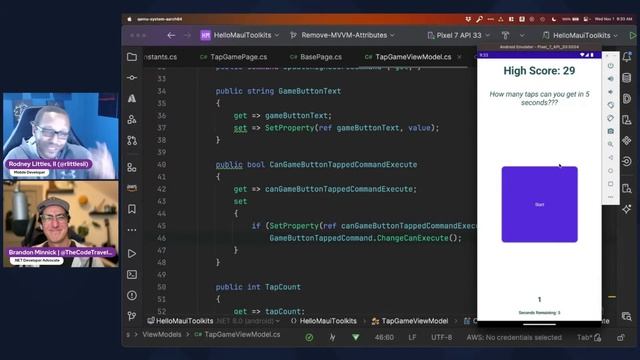Open the Bookmarks tool window
The width and height of the screenshot is (640, 360).
point(132,209)
